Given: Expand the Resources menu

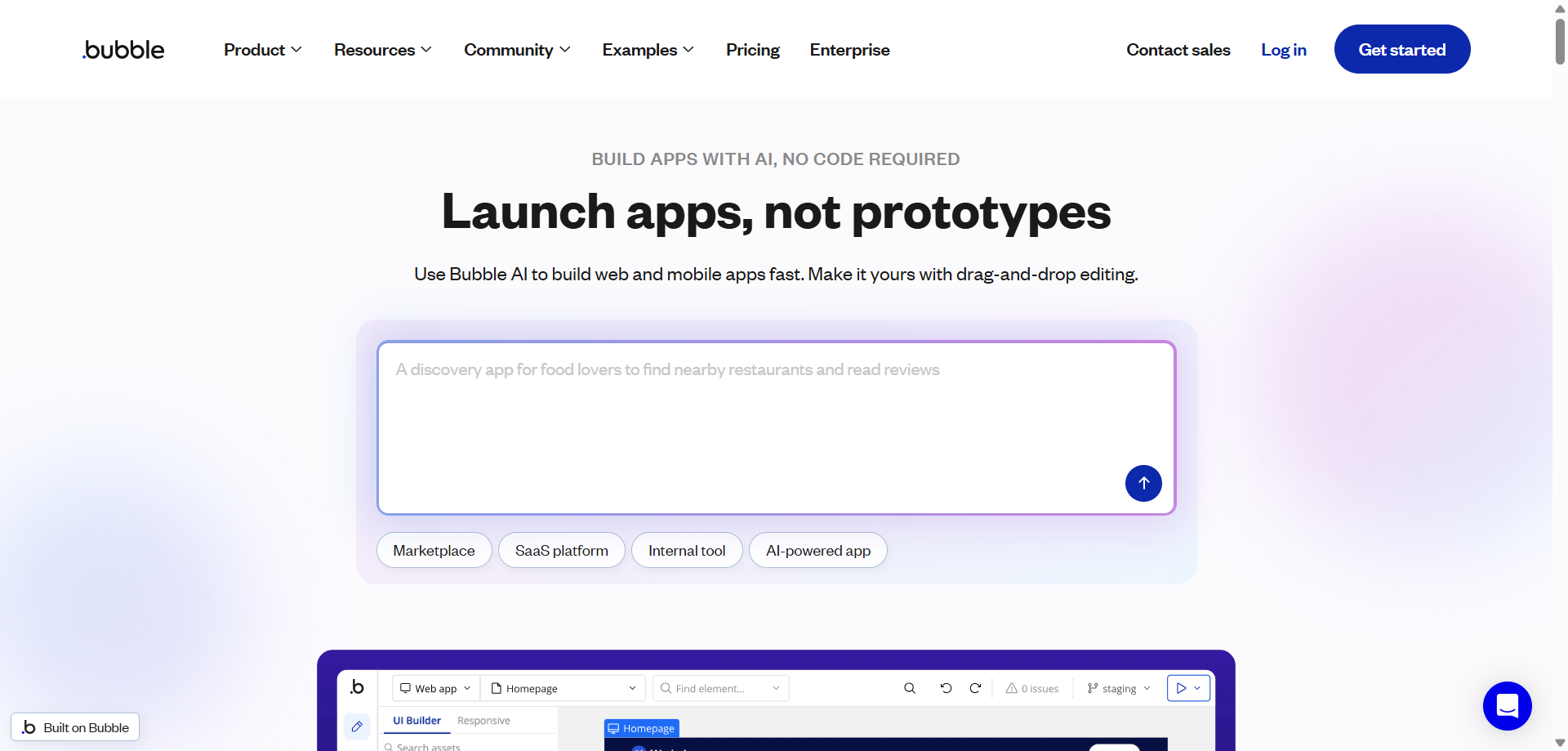Looking at the screenshot, I should (383, 50).
